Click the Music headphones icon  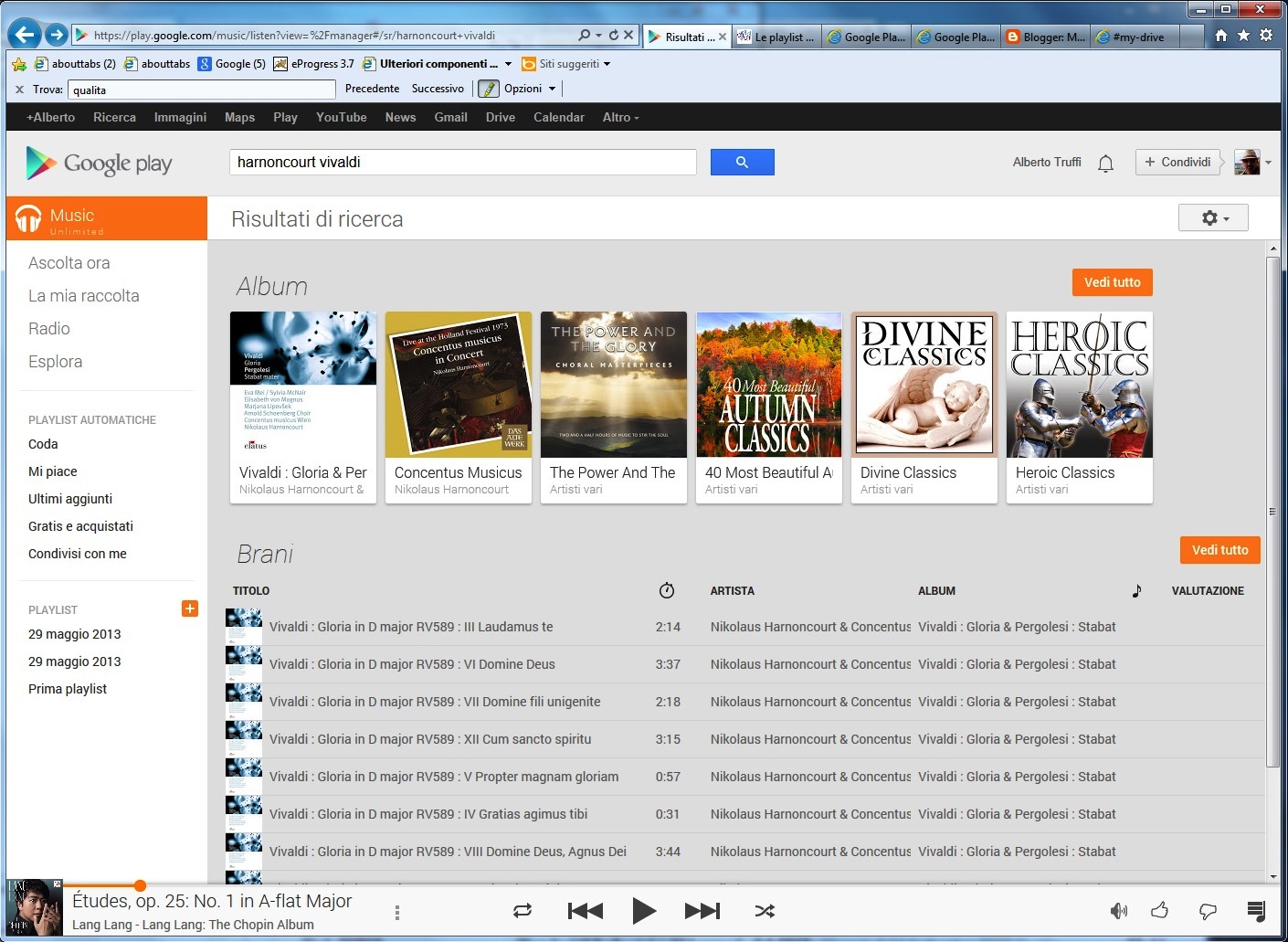[28, 218]
